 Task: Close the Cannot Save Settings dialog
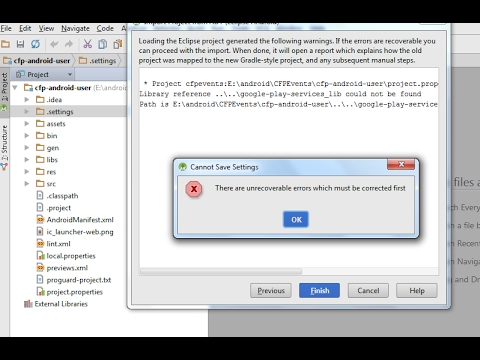[401, 164]
